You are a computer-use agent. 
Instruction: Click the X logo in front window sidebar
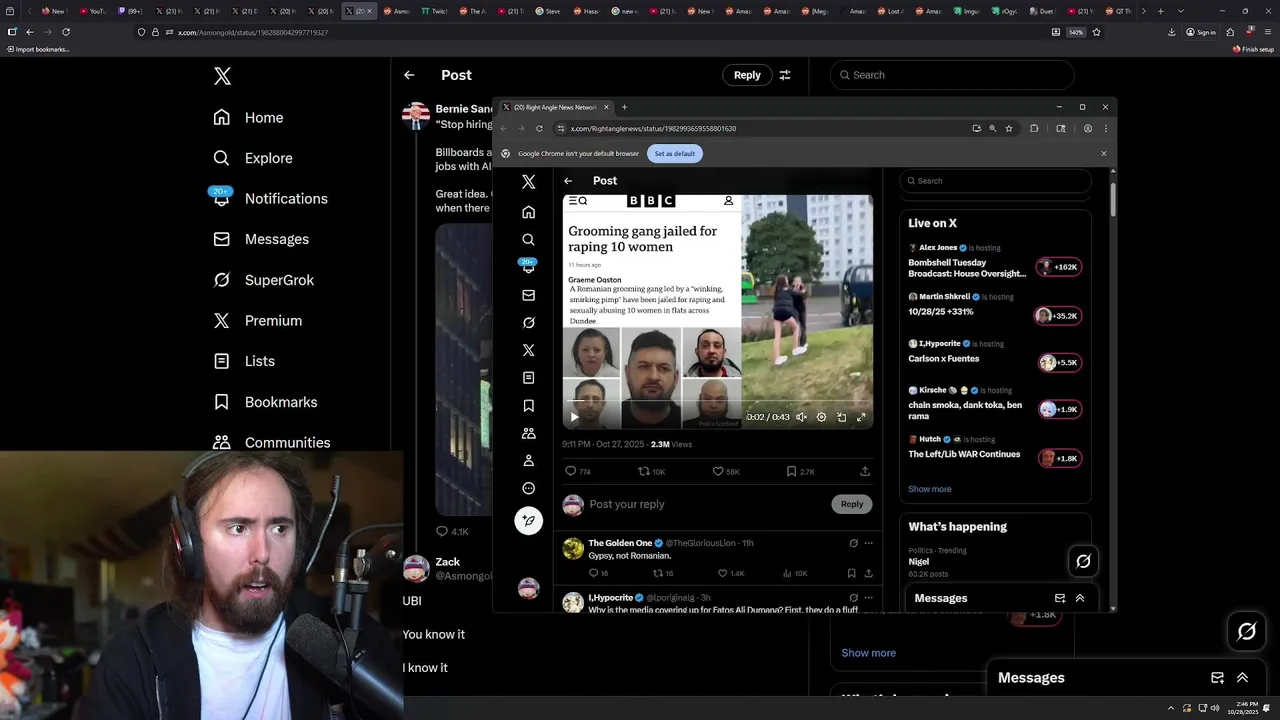(528, 182)
